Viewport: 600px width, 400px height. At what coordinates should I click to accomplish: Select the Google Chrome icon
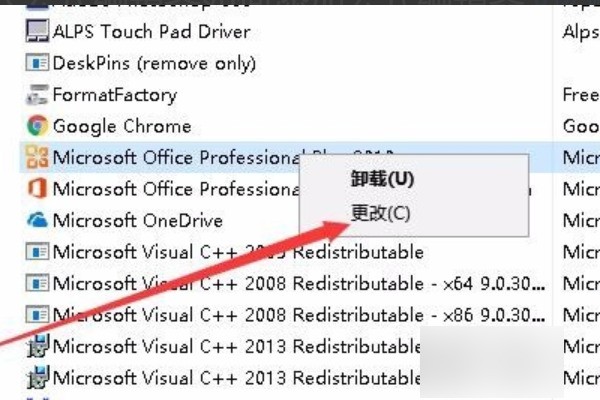[37, 126]
